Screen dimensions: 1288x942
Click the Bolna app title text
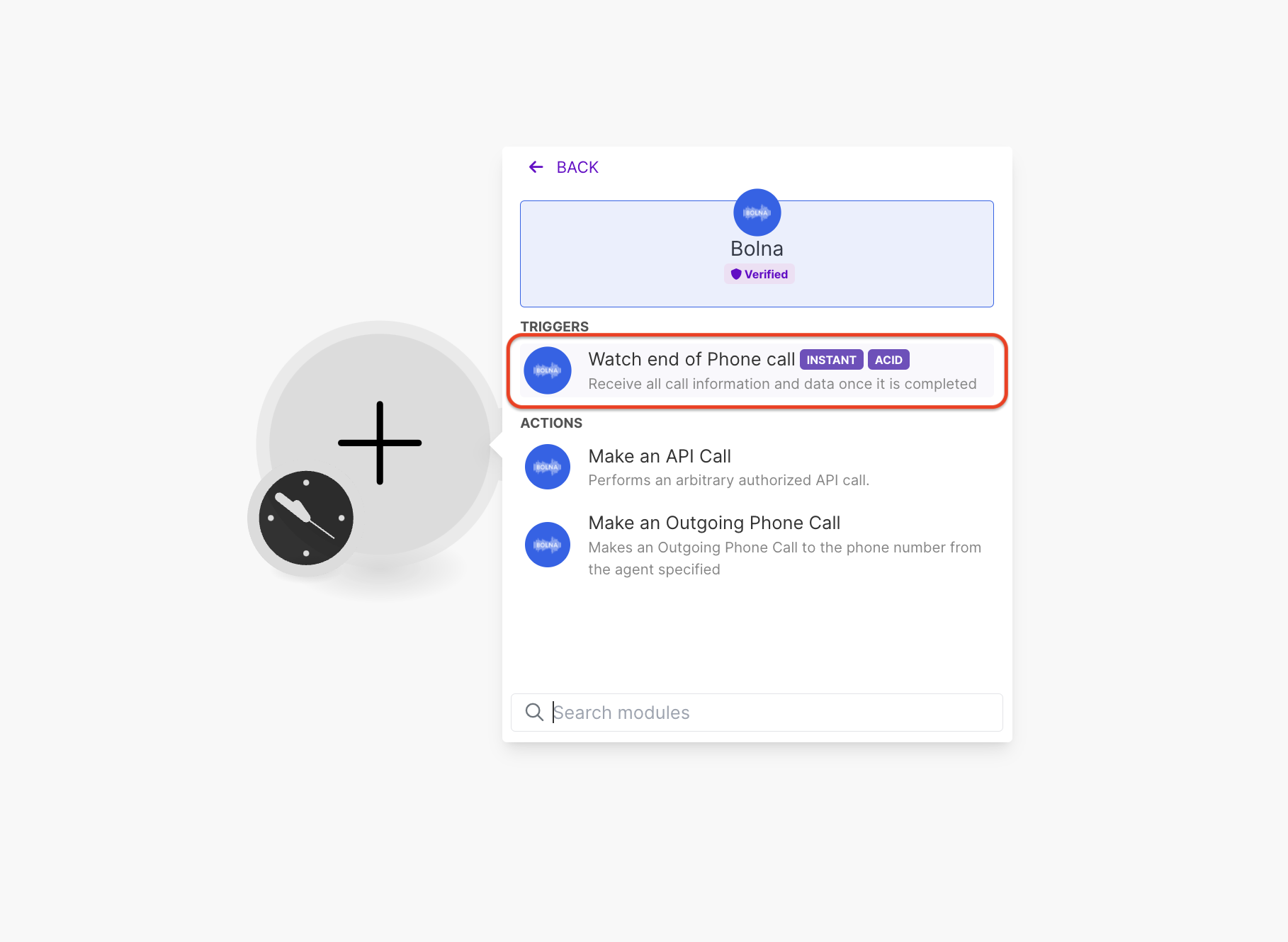757,249
